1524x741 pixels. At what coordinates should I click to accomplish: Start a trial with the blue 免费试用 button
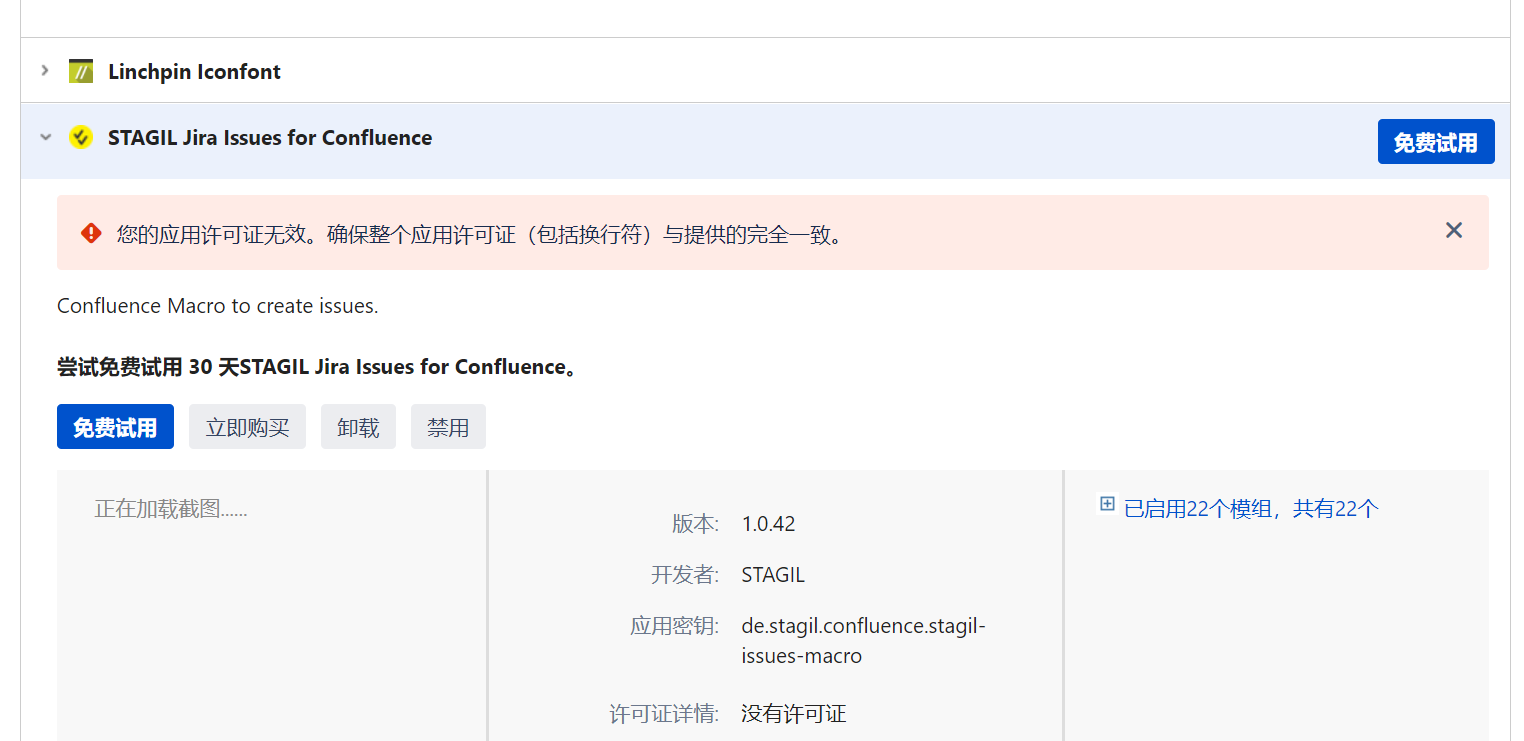(x=115, y=426)
